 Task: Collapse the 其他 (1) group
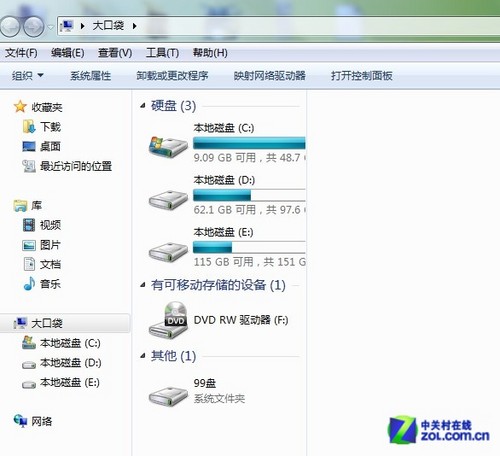[x=143, y=356]
